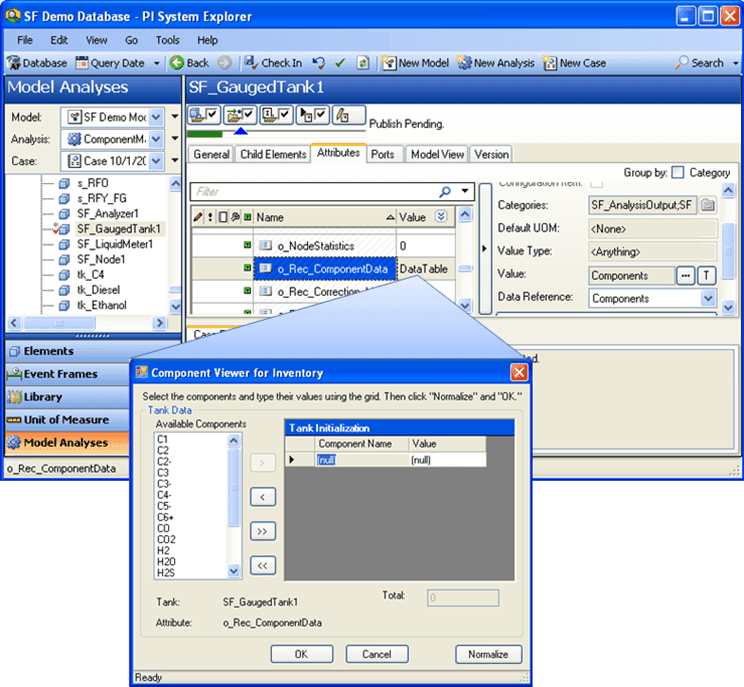744x687 pixels.
Task: Open the Go menu
Action: [x=131, y=40]
